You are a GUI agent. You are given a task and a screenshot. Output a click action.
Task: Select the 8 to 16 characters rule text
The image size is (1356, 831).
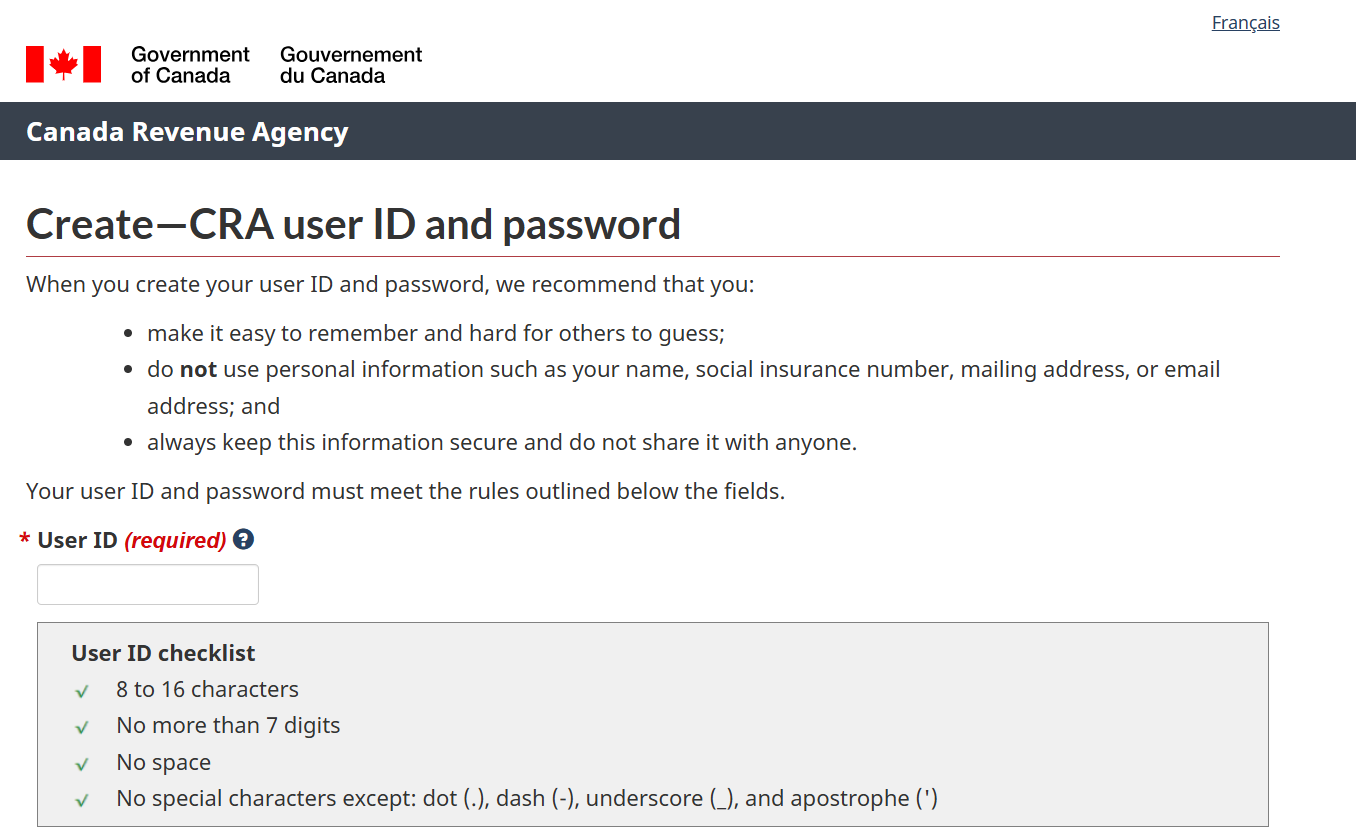pos(207,689)
